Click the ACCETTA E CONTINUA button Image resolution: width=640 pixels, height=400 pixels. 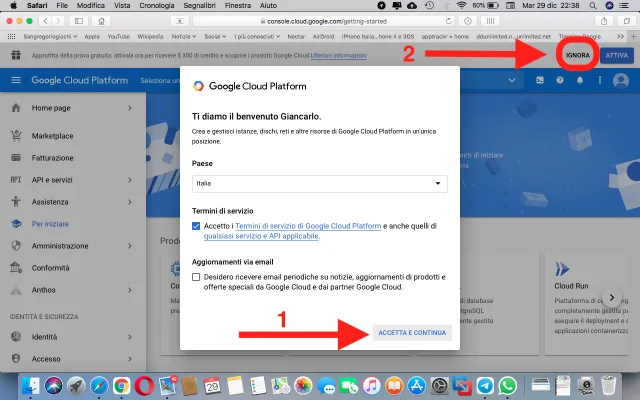click(413, 332)
